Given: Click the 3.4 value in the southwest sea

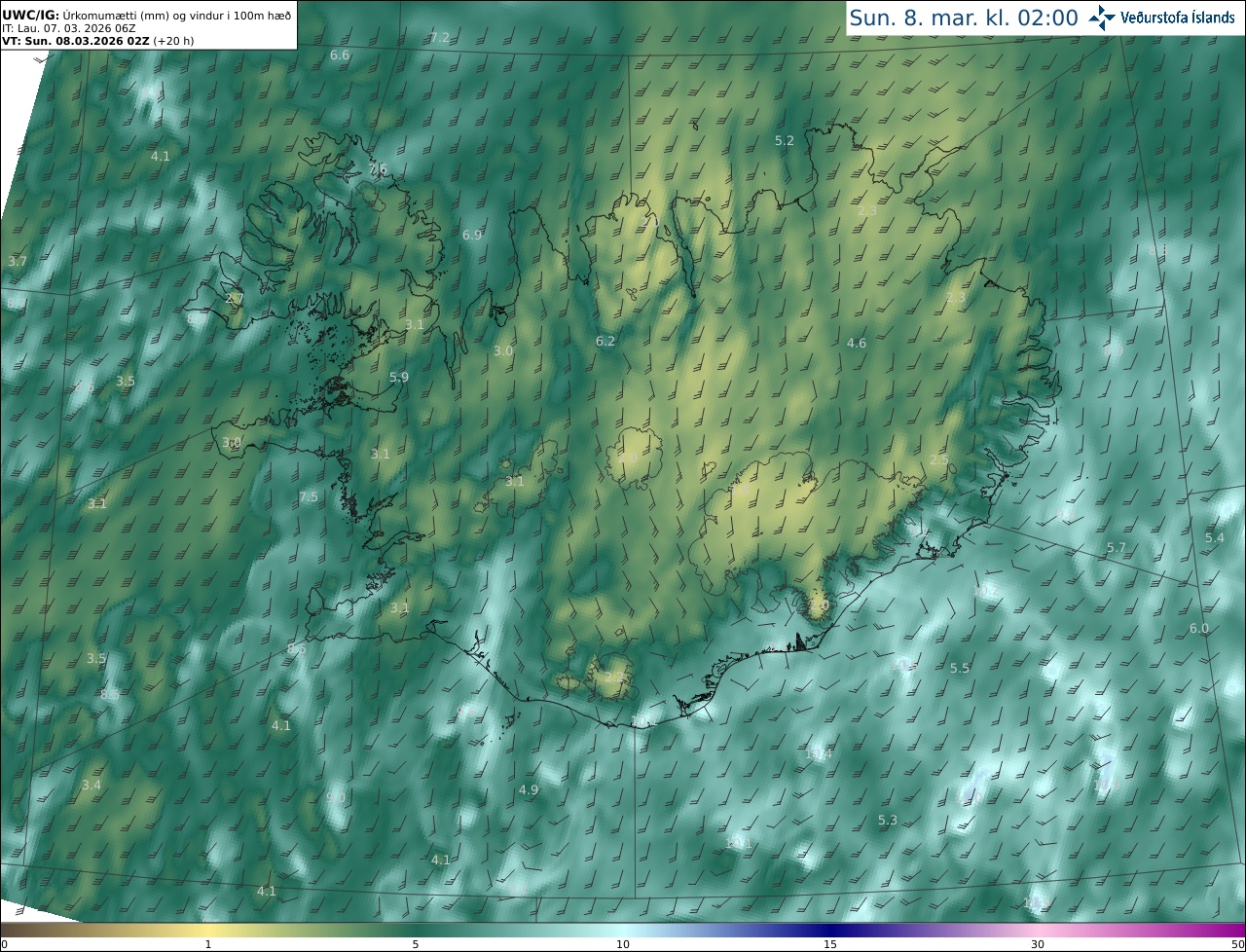Looking at the screenshot, I should (92, 785).
